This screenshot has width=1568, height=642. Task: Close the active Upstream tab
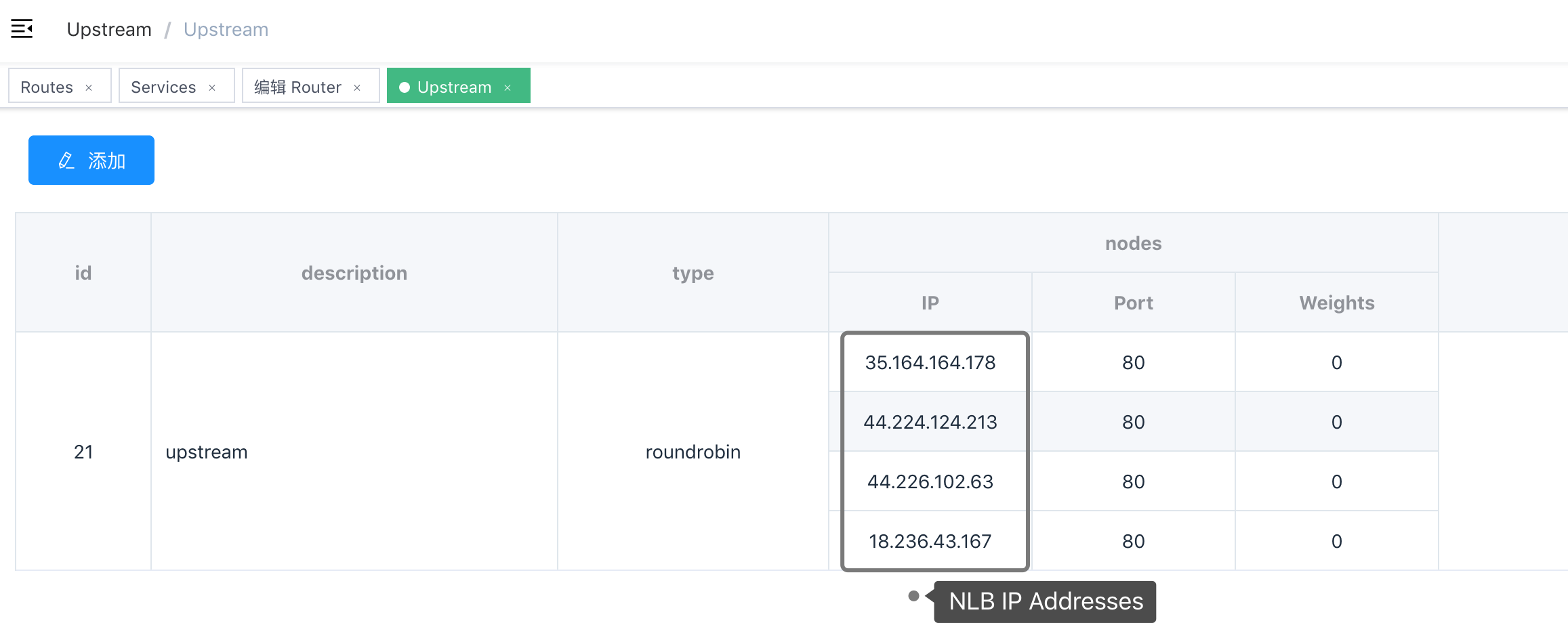(508, 88)
